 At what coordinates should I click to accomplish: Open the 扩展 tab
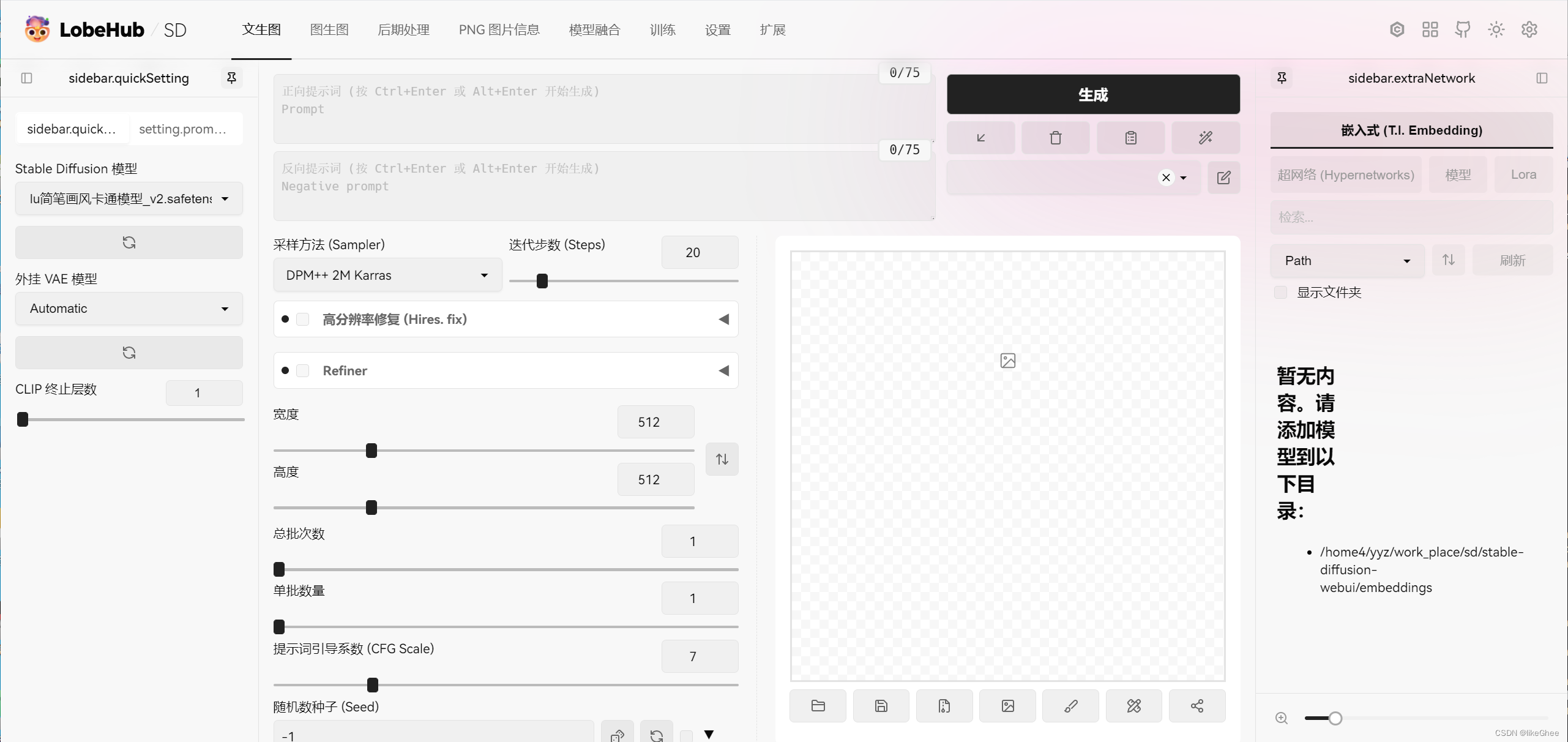[x=773, y=29]
